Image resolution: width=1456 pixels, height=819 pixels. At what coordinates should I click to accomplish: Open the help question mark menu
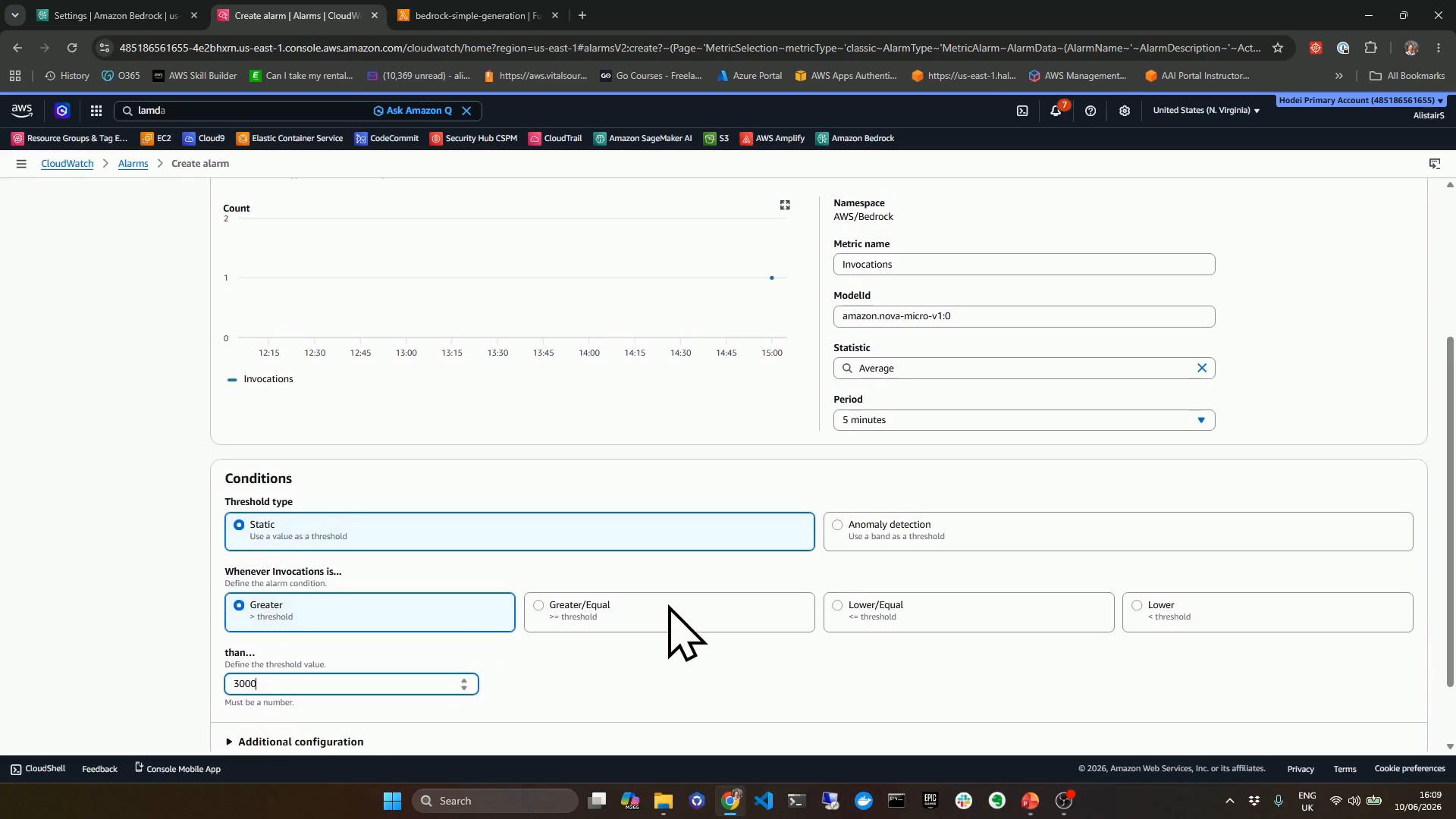pos(1090,111)
